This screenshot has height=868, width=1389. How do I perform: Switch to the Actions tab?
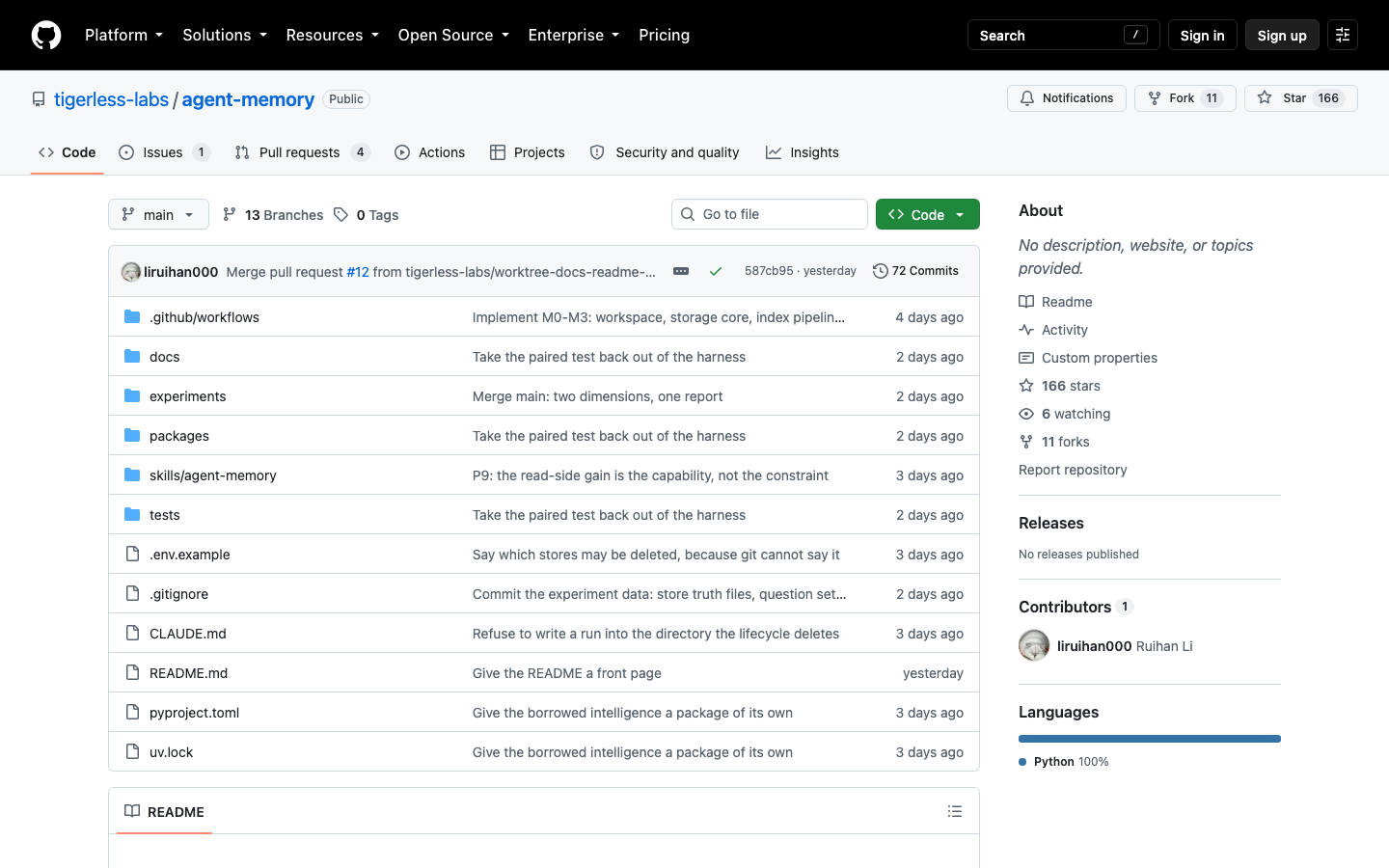pyautogui.click(x=429, y=152)
